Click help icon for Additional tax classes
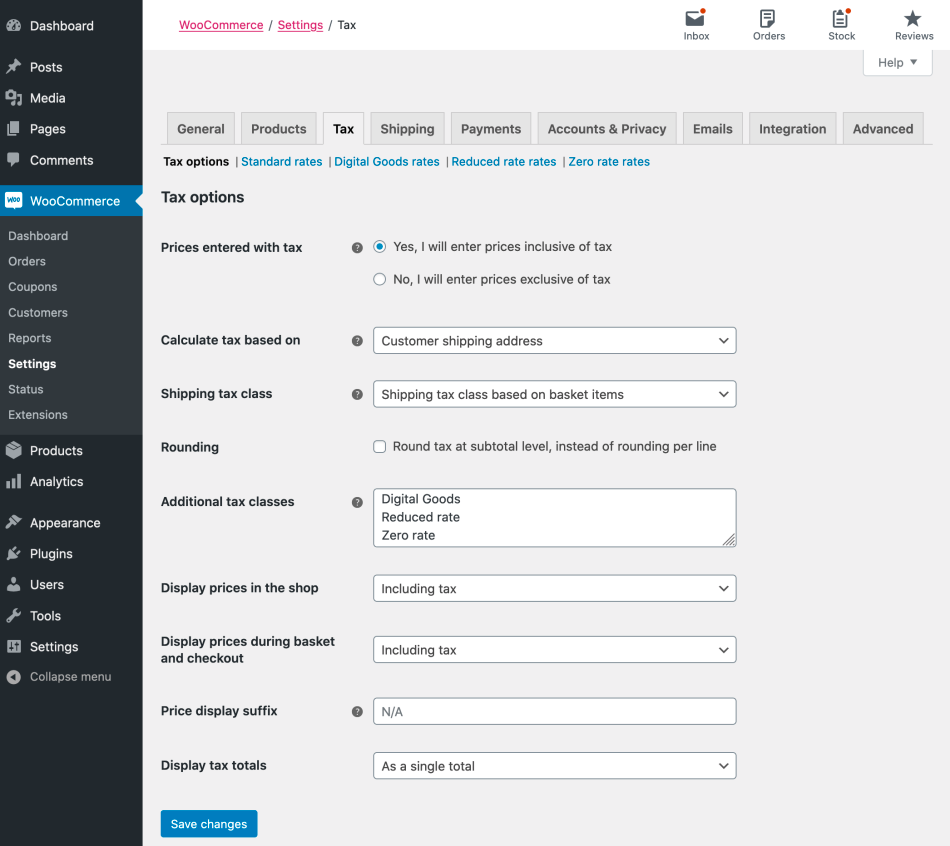This screenshot has height=846, width=950. pos(357,502)
